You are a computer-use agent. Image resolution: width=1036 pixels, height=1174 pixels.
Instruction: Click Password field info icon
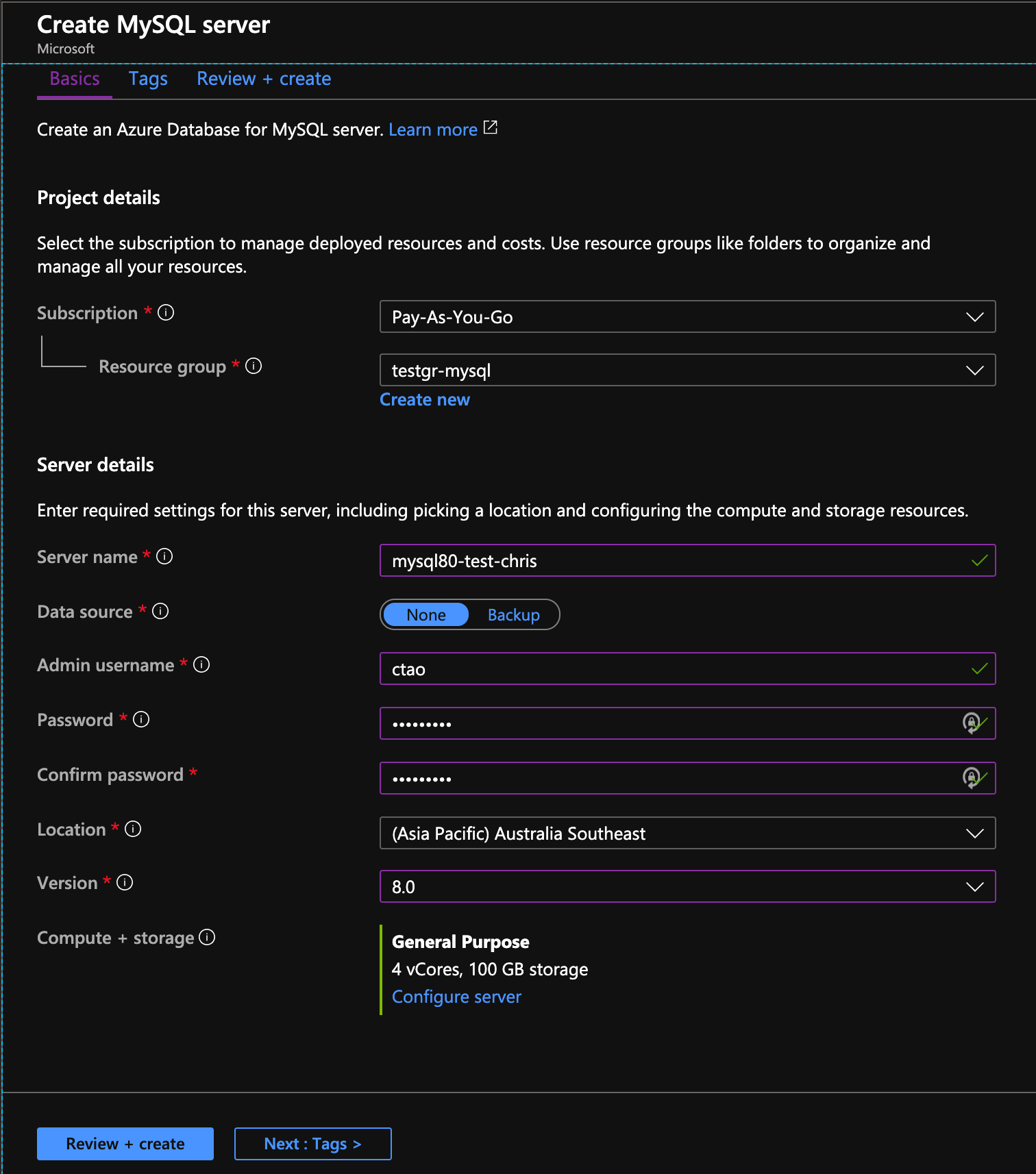[x=141, y=720]
